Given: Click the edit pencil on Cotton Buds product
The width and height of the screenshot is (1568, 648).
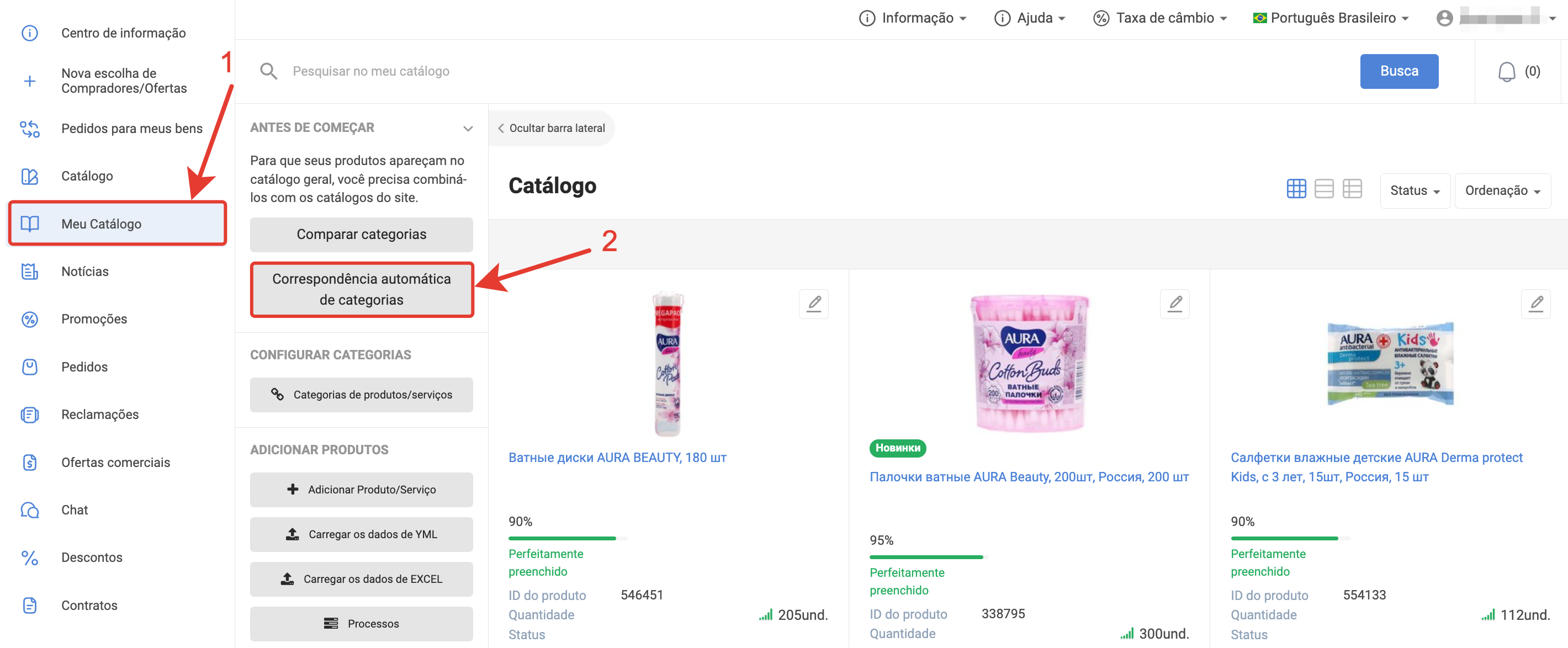Looking at the screenshot, I should coord(1174,304).
